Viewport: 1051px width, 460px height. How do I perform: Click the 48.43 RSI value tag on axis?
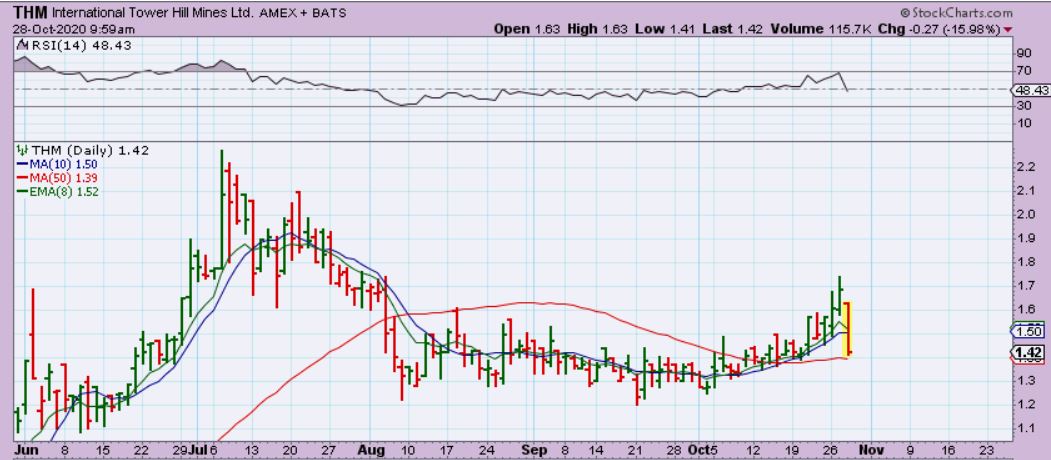click(x=1032, y=89)
